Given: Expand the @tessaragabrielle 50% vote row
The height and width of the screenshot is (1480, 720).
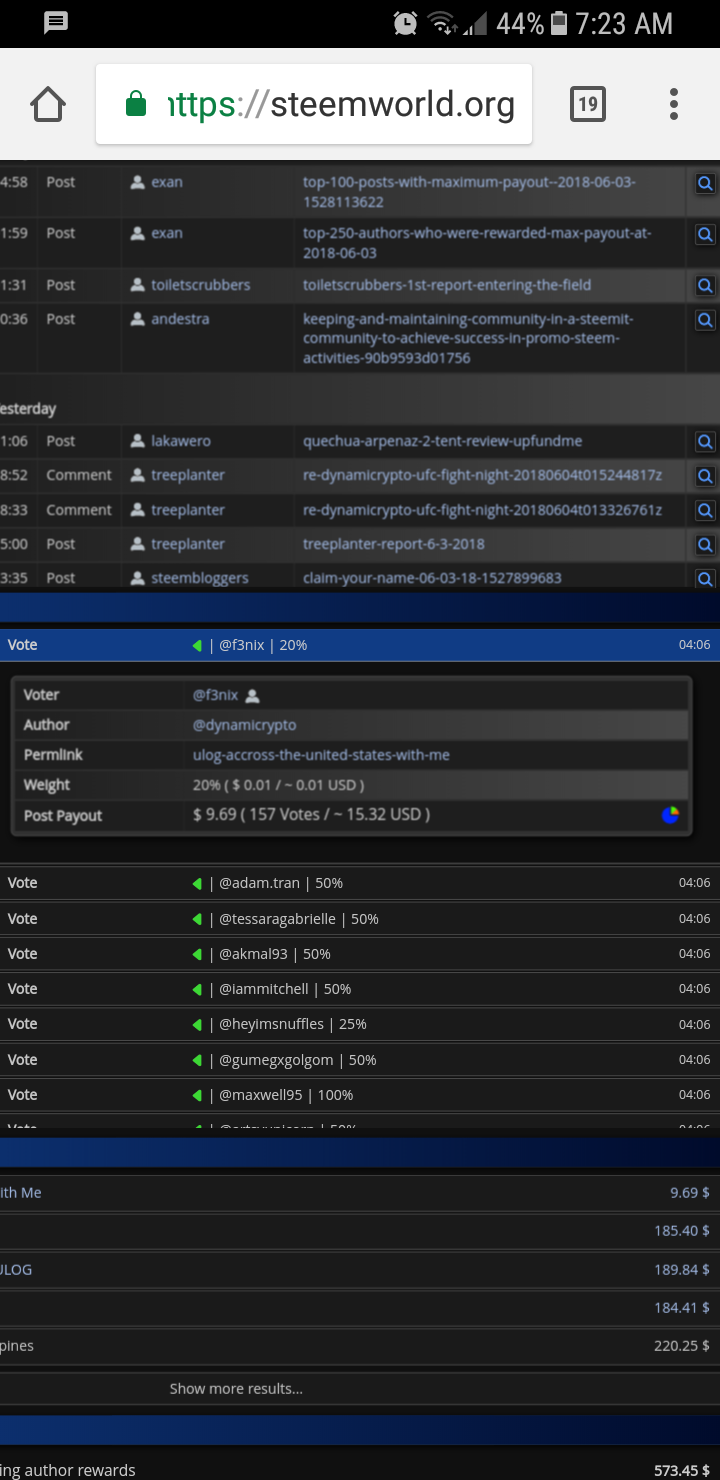Looking at the screenshot, I should click(360, 919).
